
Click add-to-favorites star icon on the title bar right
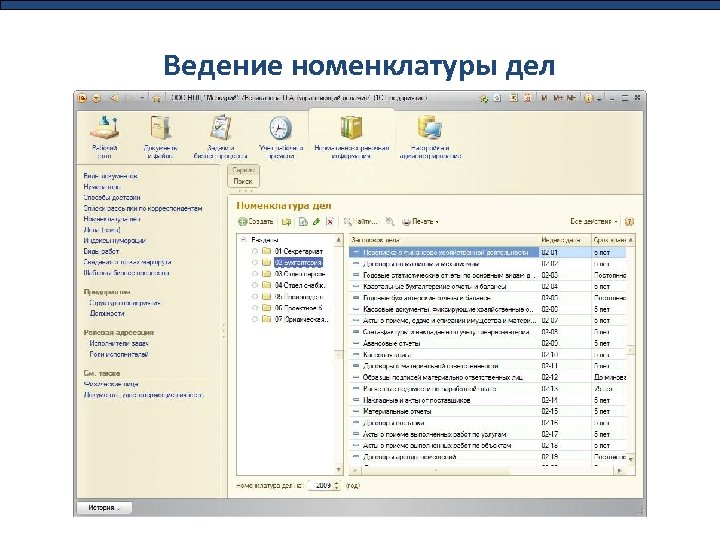pos(484,98)
